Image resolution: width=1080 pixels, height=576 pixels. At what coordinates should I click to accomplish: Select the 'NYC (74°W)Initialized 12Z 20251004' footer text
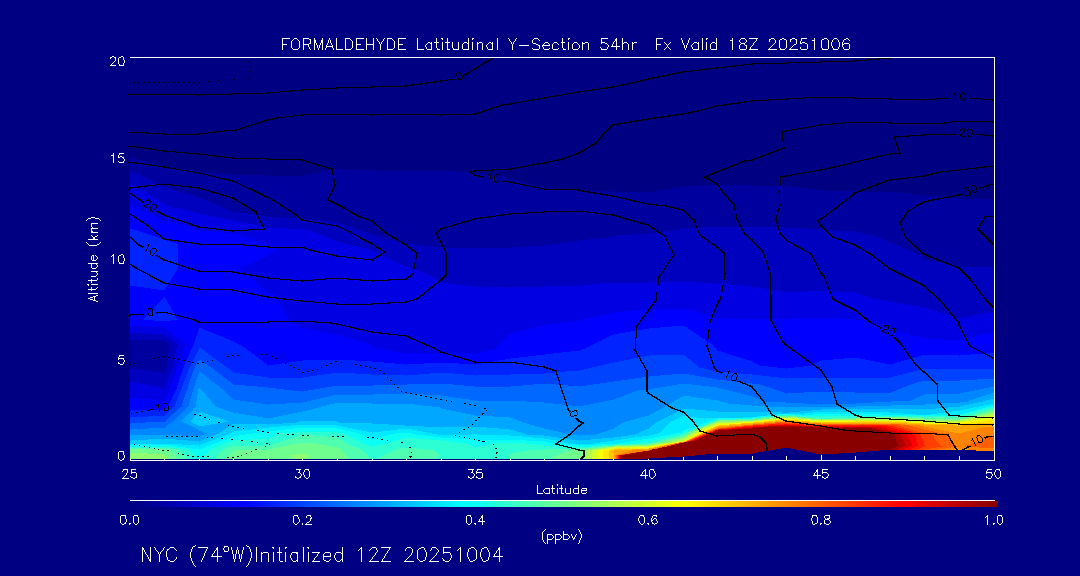coord(322,555)
